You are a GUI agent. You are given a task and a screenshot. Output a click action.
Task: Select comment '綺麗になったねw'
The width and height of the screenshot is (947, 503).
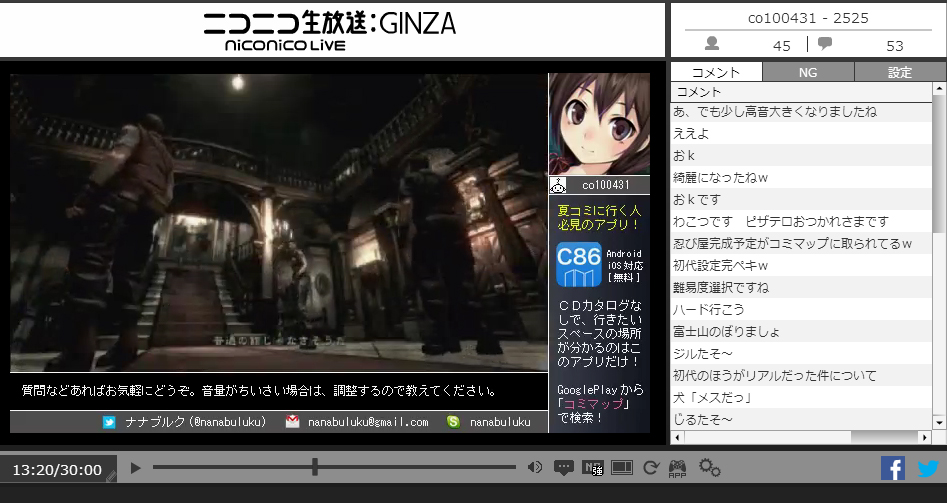pos(801,178)
